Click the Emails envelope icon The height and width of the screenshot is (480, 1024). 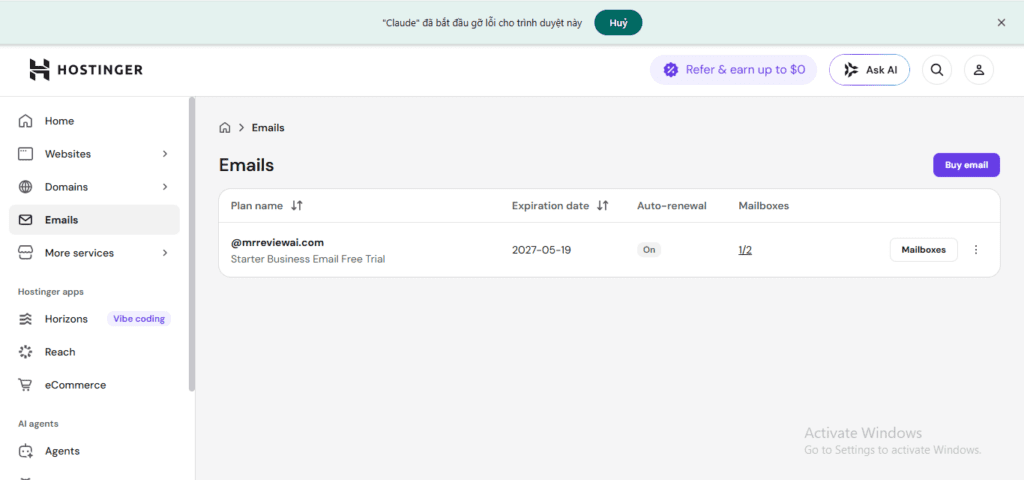(x=25, y=220)
